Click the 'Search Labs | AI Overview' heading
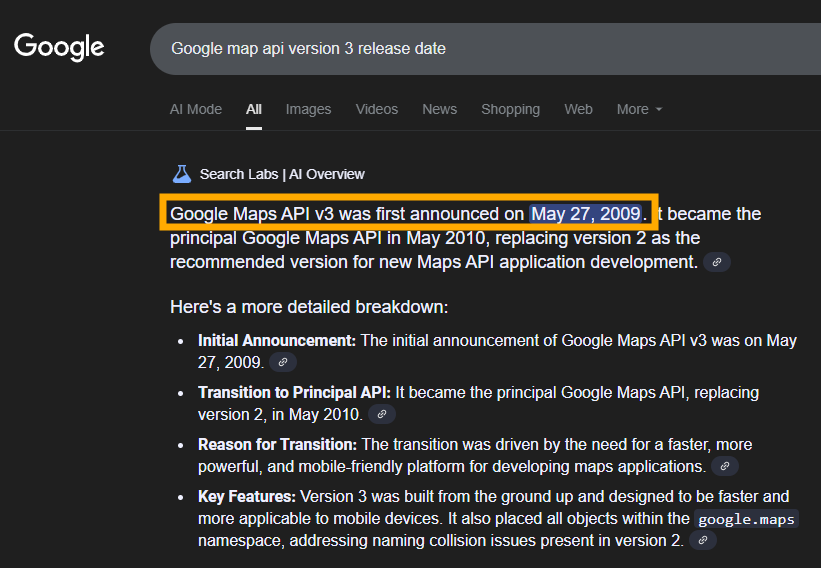 tap(282, 174)
